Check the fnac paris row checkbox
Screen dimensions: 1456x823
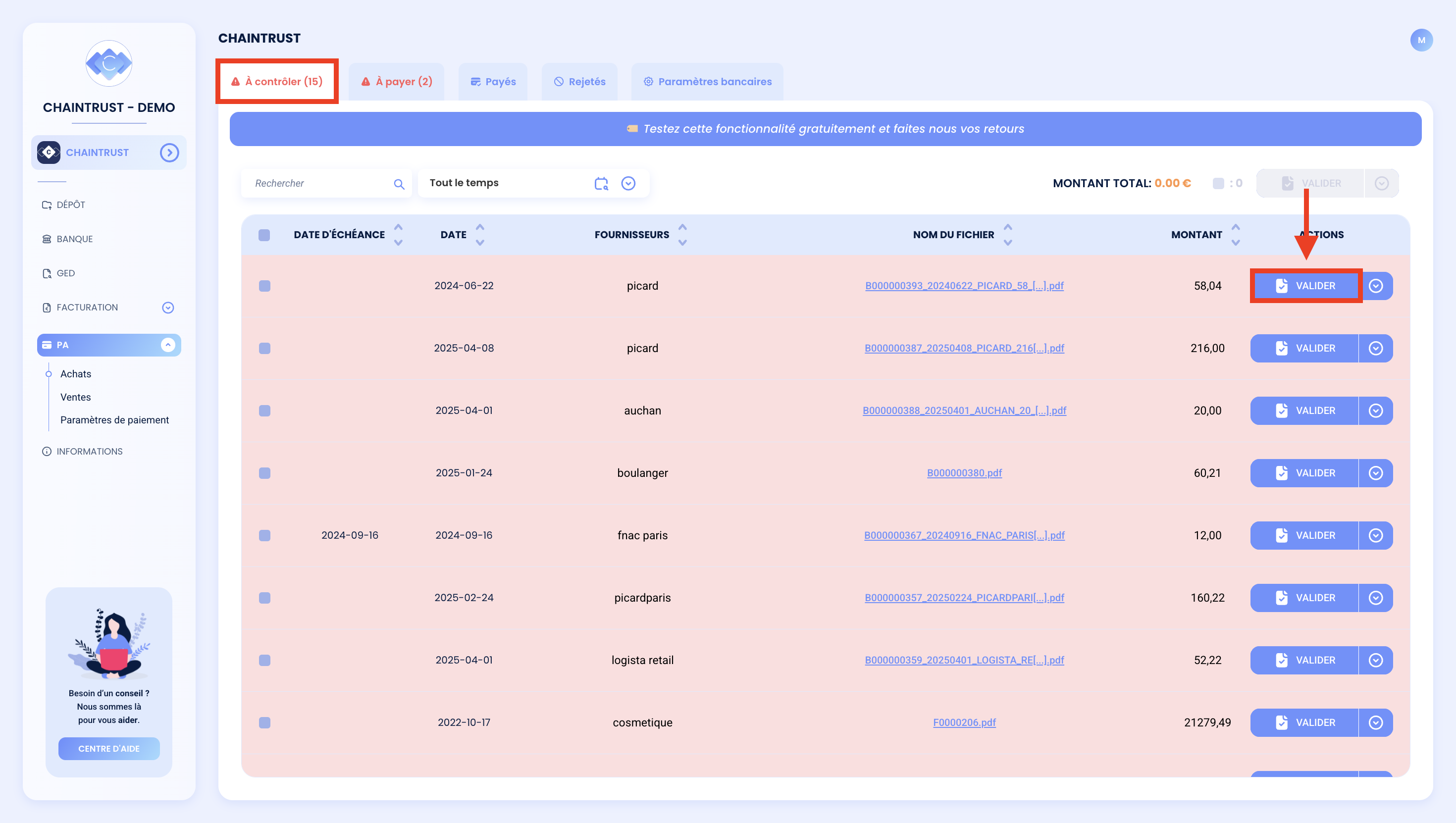(264, 535)
